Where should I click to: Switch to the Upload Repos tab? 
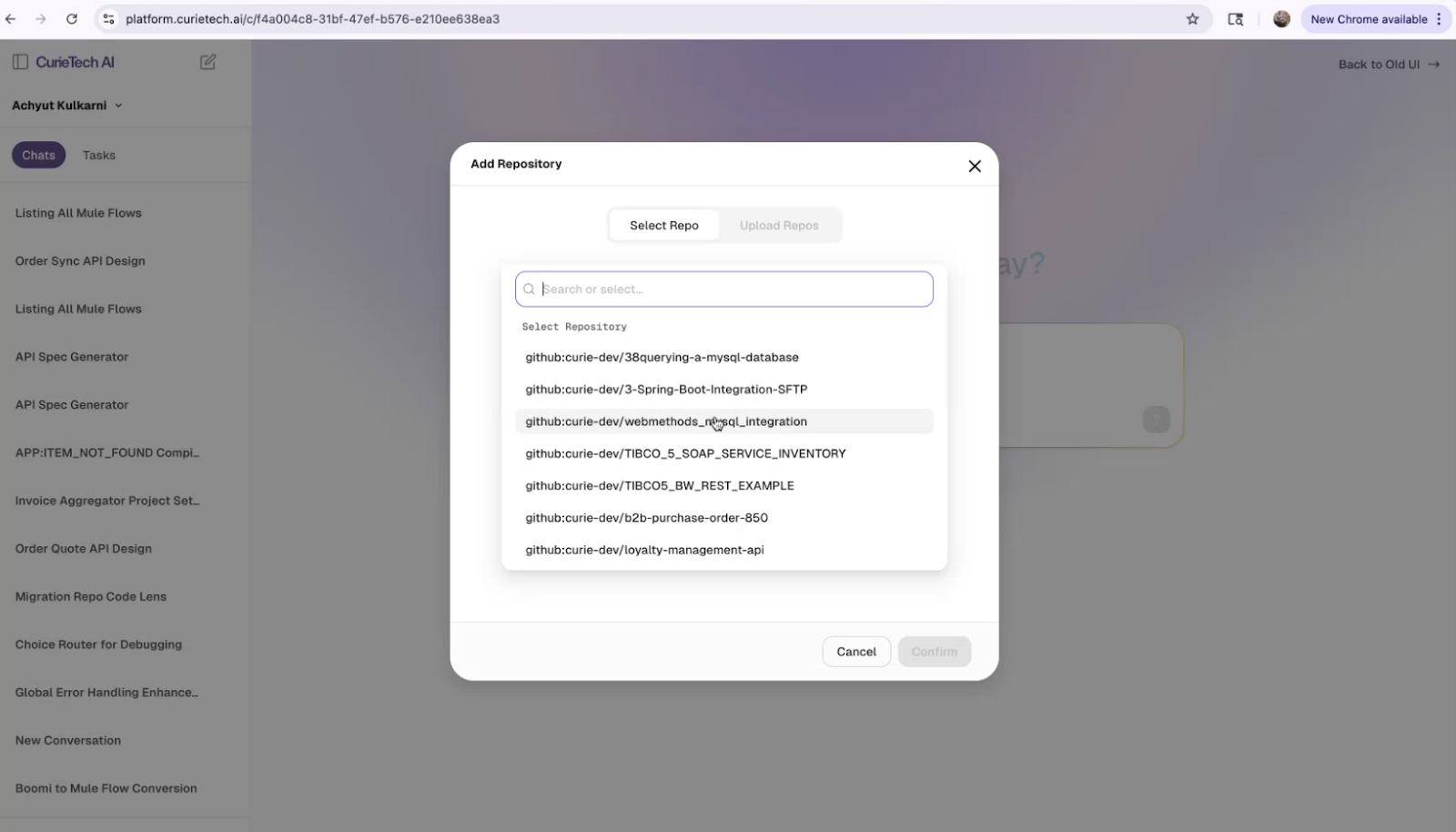tap(779, 225)
